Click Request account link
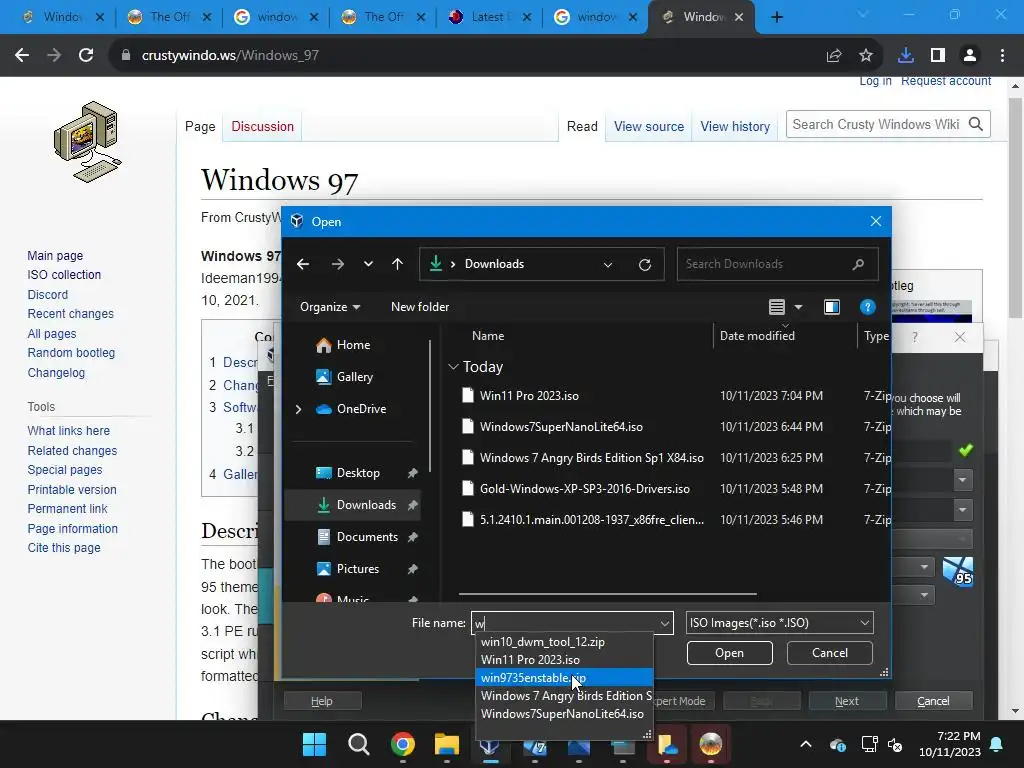This screenshot has width=1024, height=768. pyautogui.click(x=946, y=81)
